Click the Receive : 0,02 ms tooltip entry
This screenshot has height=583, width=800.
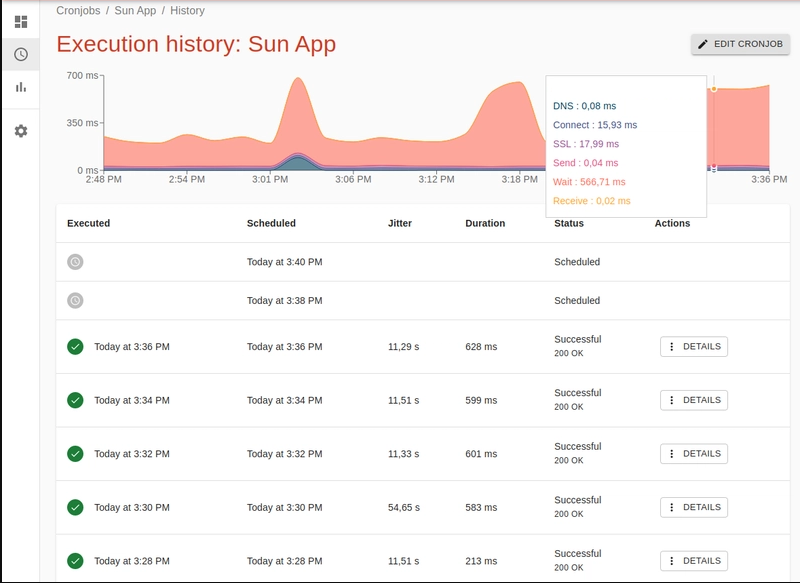591,201
